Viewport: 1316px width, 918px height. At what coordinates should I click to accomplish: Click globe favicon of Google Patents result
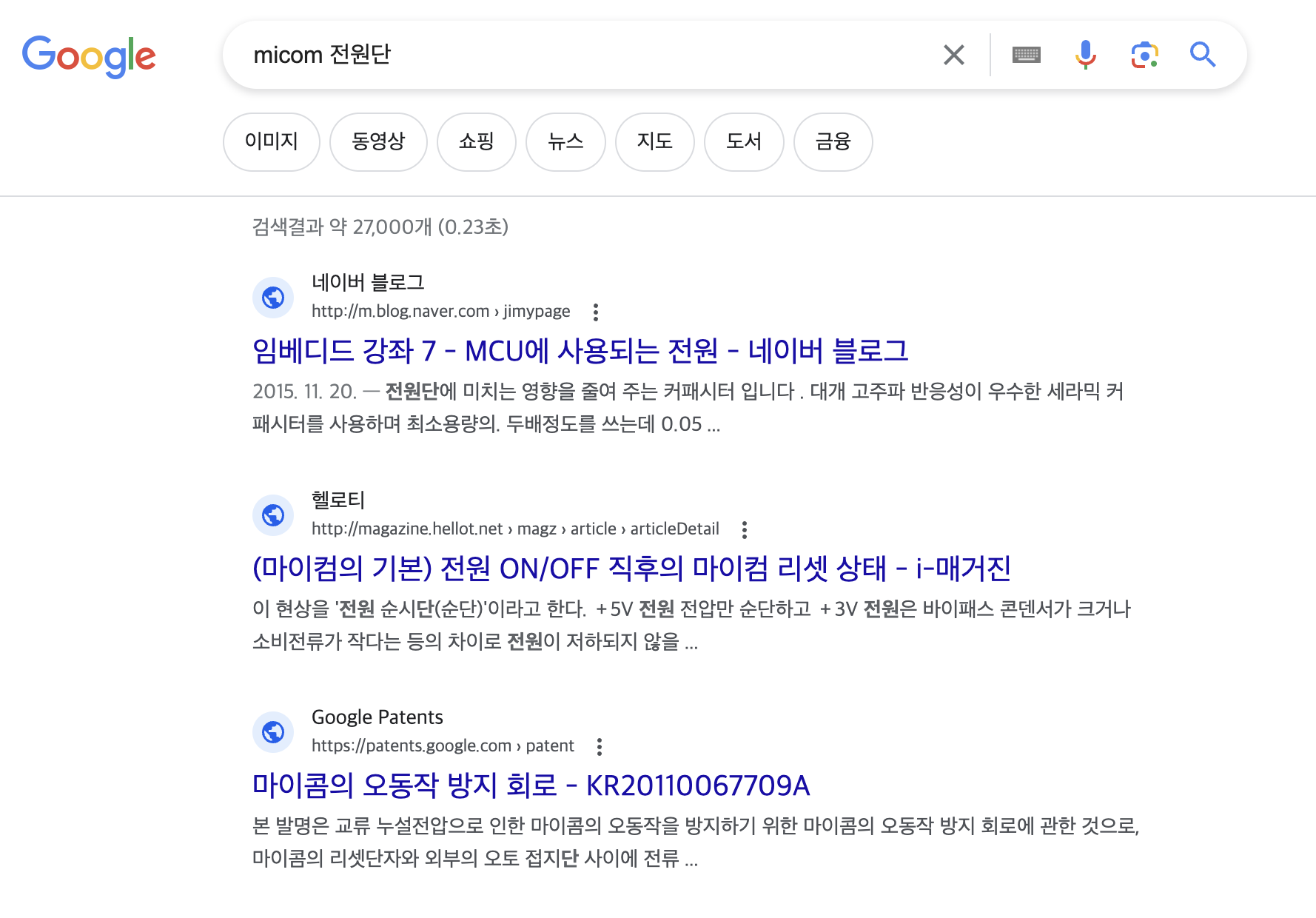[273, 732]
